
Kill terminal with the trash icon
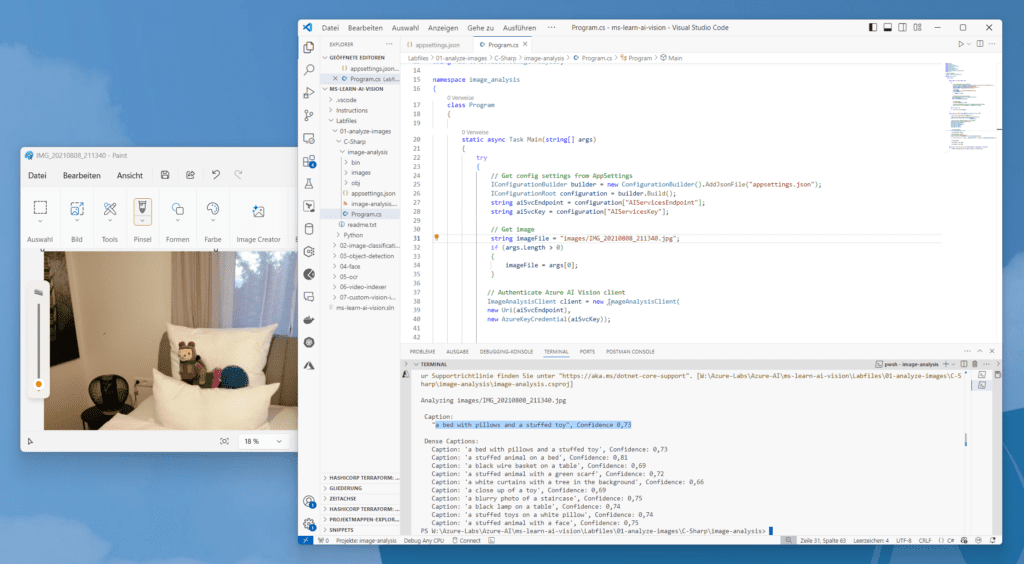tap(974, 364)
